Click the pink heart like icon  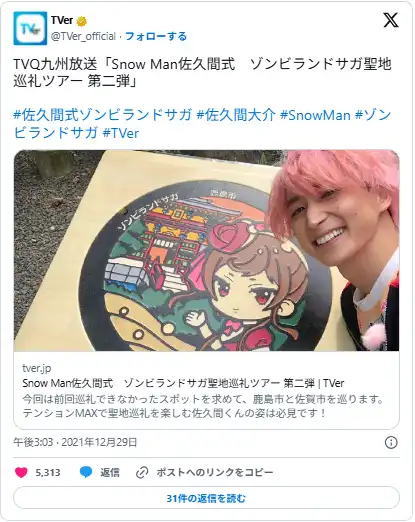coord(21,472)
